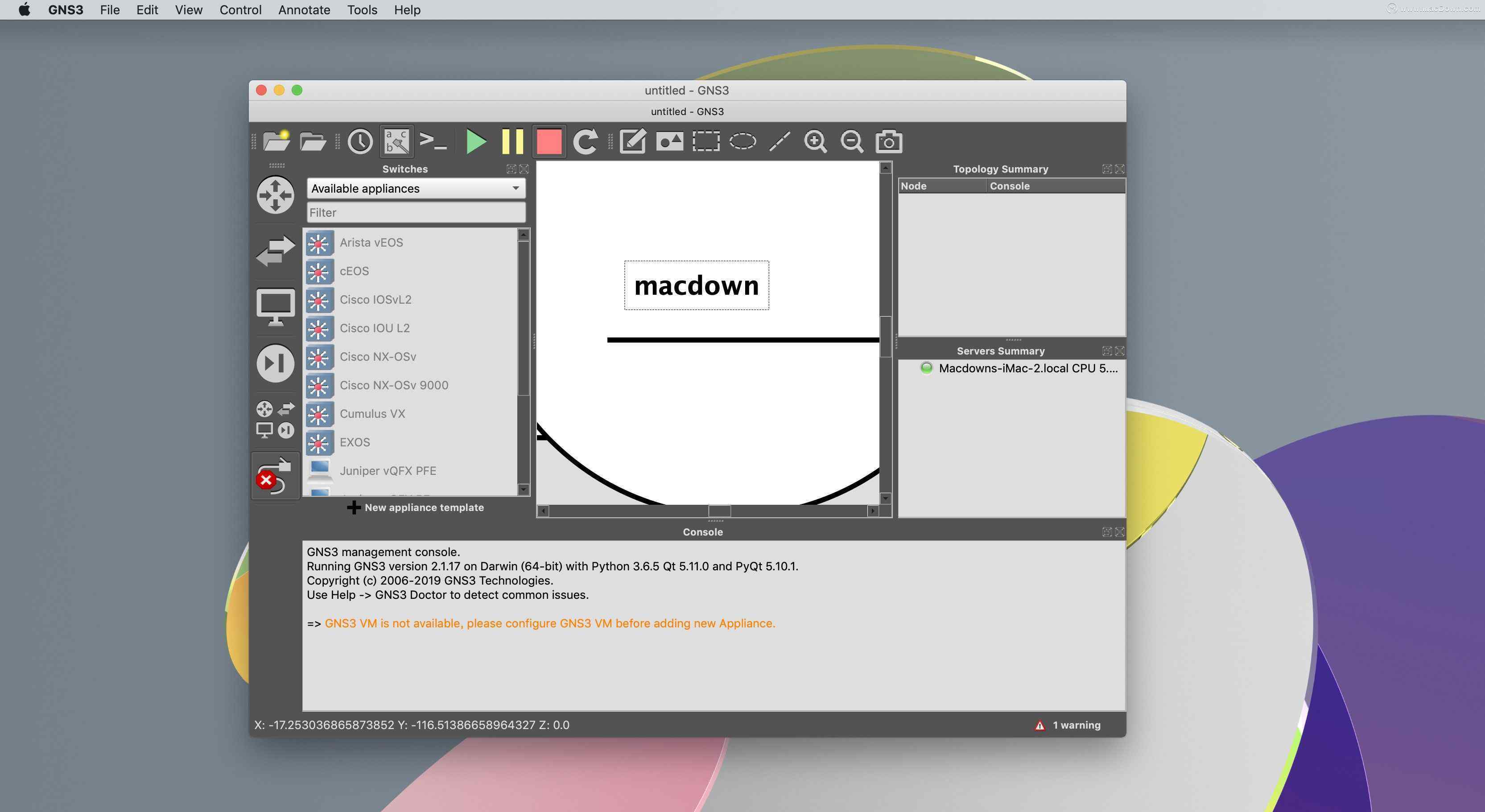Open the Available appliances dropdown
Image resolution: width=1485 pixels, height=812 pixels.
click(x=416, y=189)
